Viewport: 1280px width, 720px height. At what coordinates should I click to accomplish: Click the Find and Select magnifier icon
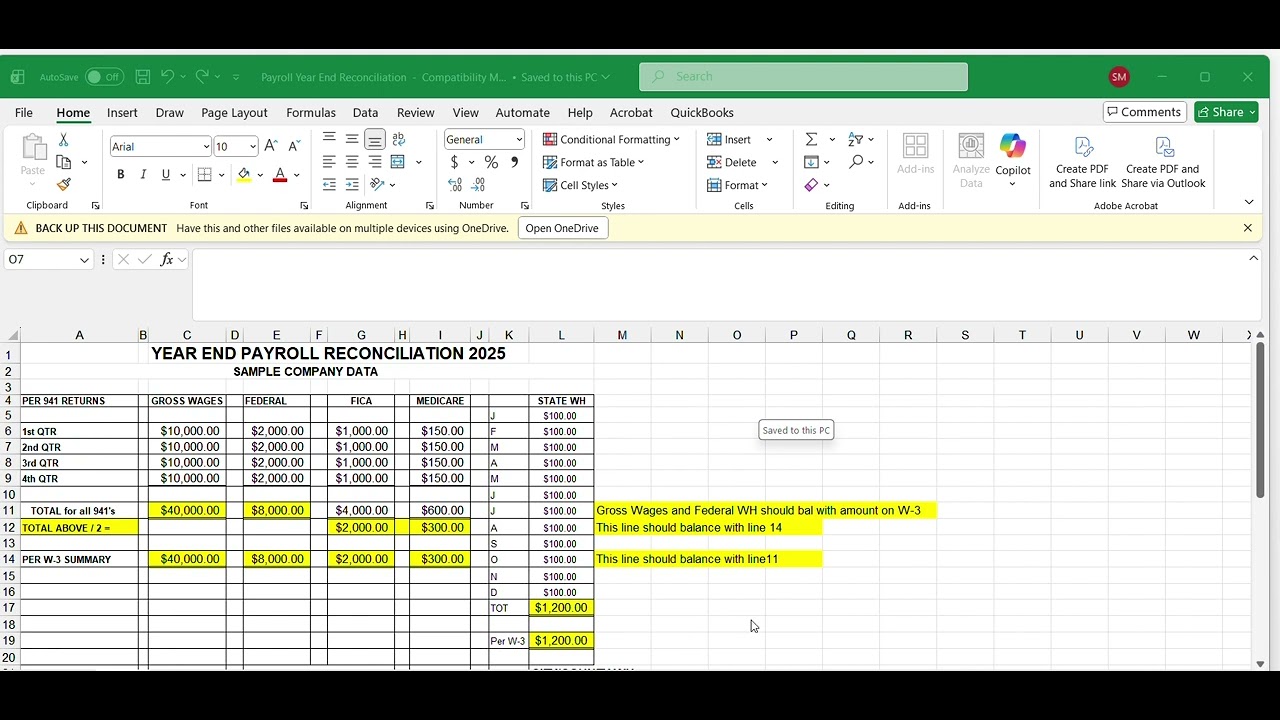[x=856, y=162]
